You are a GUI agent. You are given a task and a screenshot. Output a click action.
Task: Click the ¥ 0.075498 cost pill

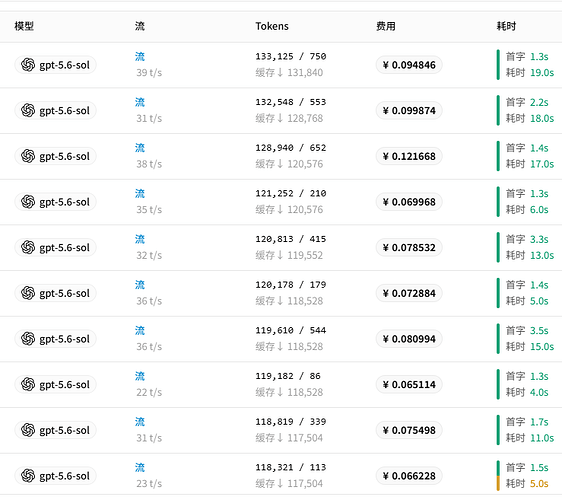[x=409, y=430]
